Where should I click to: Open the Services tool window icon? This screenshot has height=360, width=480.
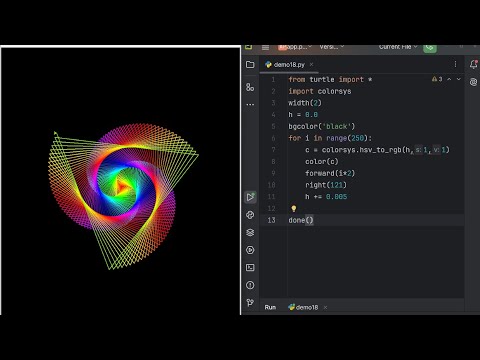pyautogui.click(x=250, y=250)
